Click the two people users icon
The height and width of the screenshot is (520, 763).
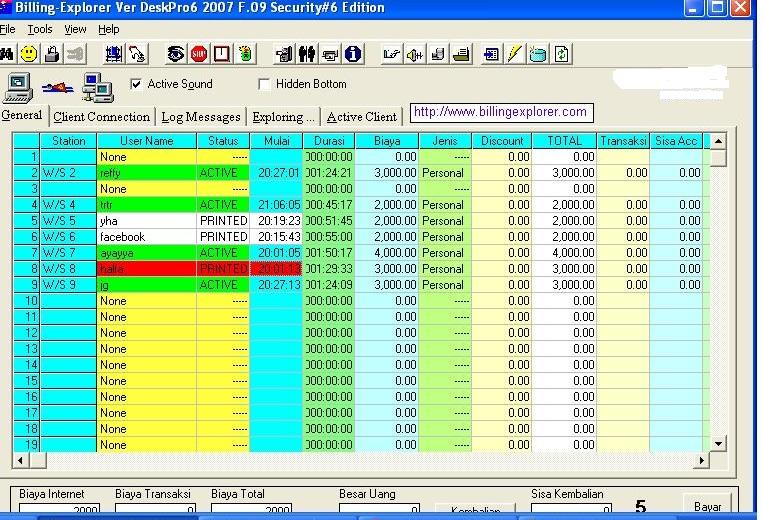click(x=307, y=54)
